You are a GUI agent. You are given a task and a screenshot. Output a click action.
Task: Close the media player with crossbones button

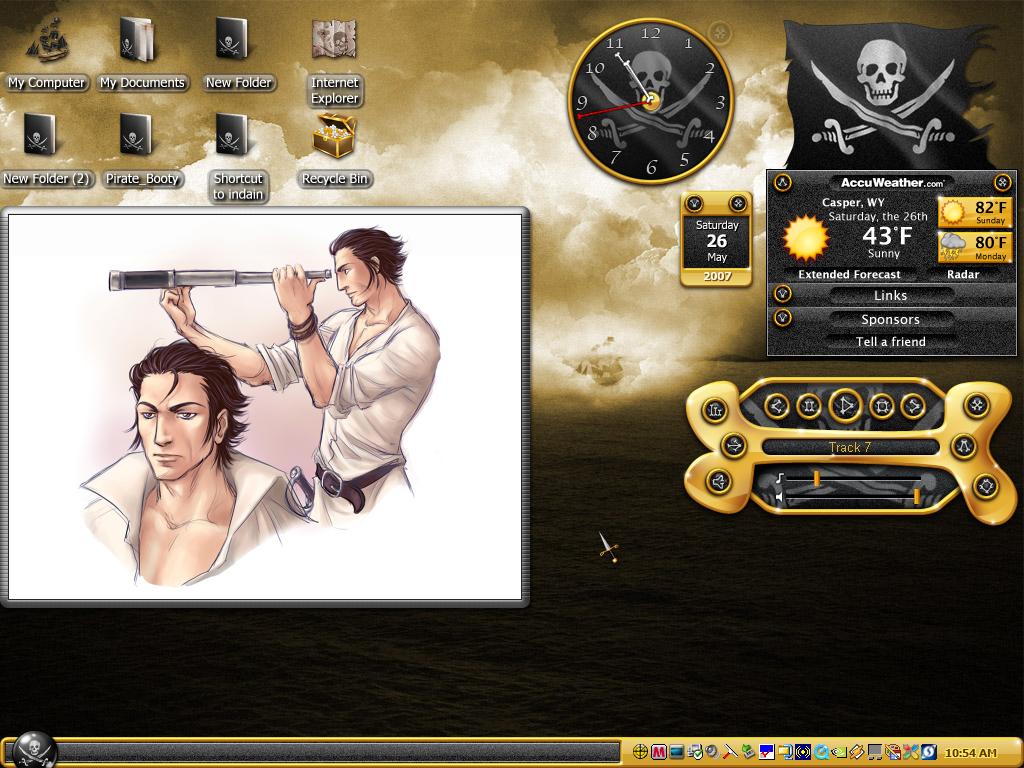[x=977, y=406]
